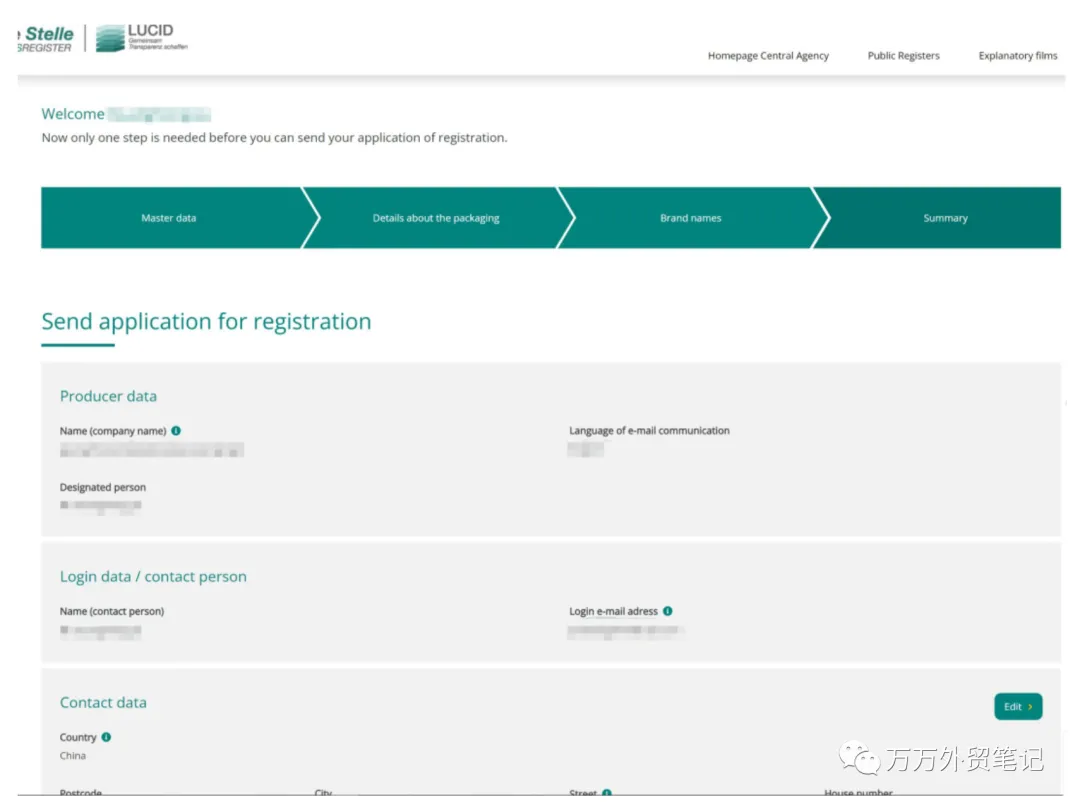Click the Producer data section heading
Viewport: 1080px width, 807px height.
(108, 396)
